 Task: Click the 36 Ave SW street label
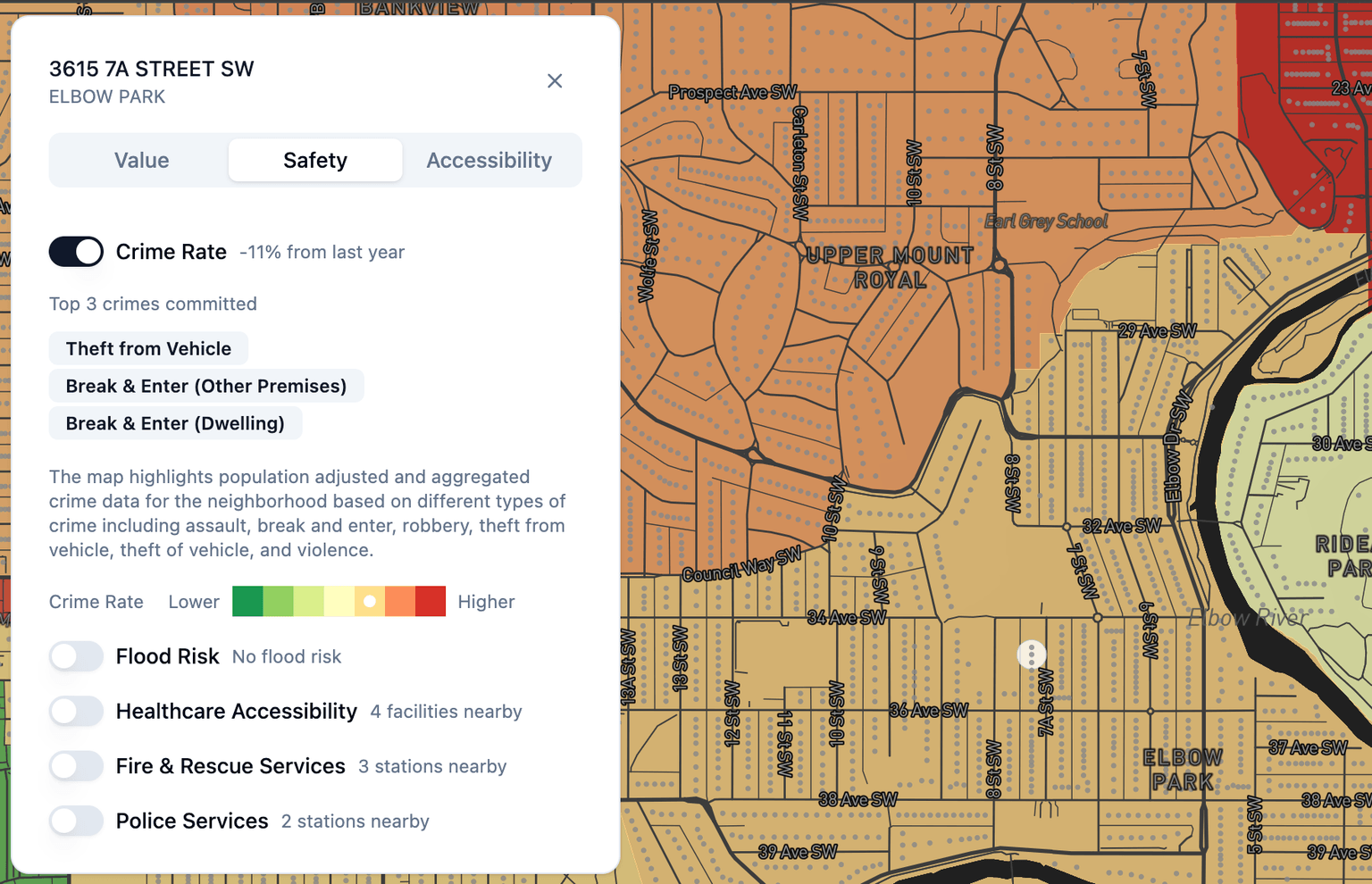(x=929, y=711)
